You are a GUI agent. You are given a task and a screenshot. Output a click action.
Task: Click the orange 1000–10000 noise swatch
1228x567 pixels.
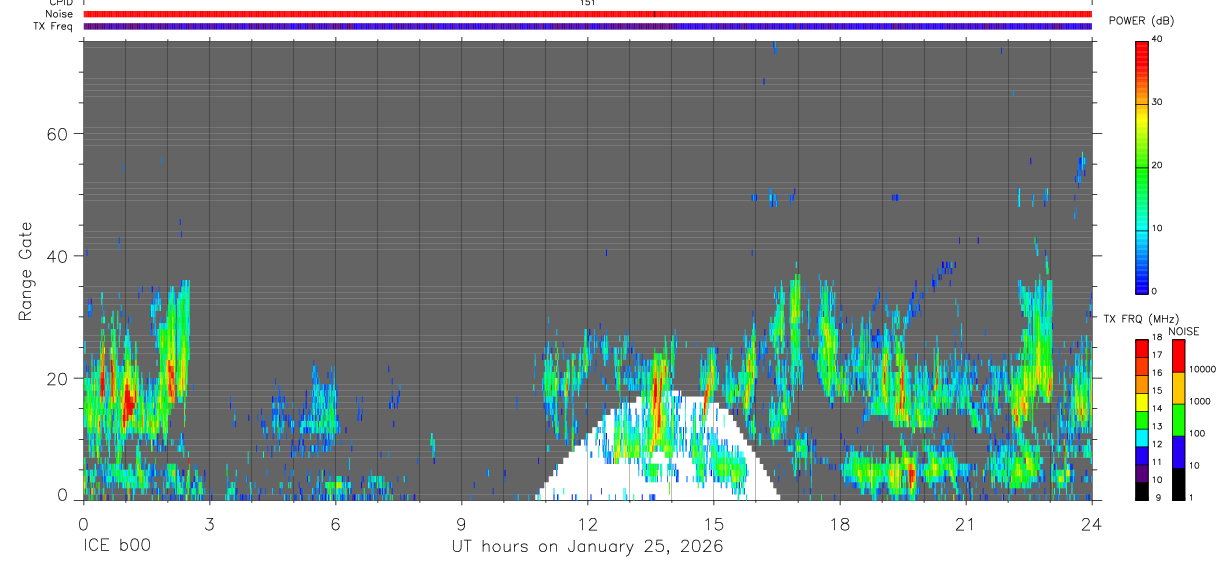pyautogui.click(x=1178, y=388)
